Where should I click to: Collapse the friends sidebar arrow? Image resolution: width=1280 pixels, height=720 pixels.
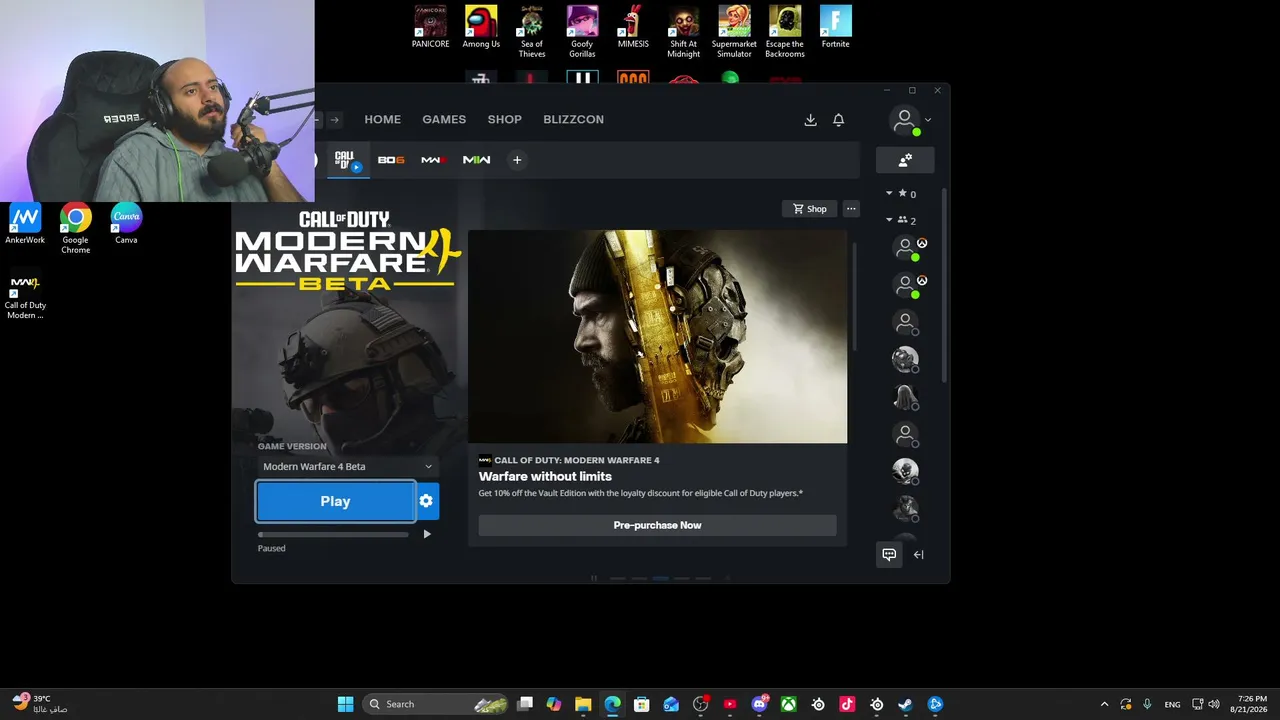(x=919, y=555)
